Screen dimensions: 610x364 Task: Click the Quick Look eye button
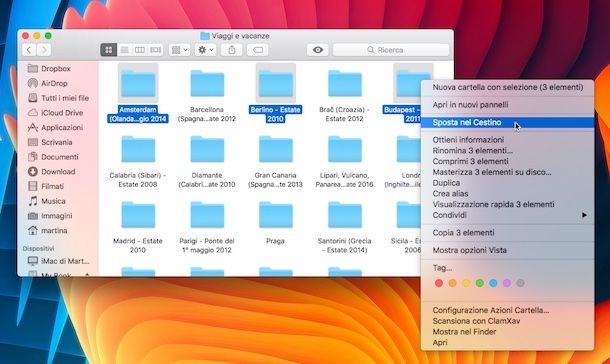tap(318, 50)
